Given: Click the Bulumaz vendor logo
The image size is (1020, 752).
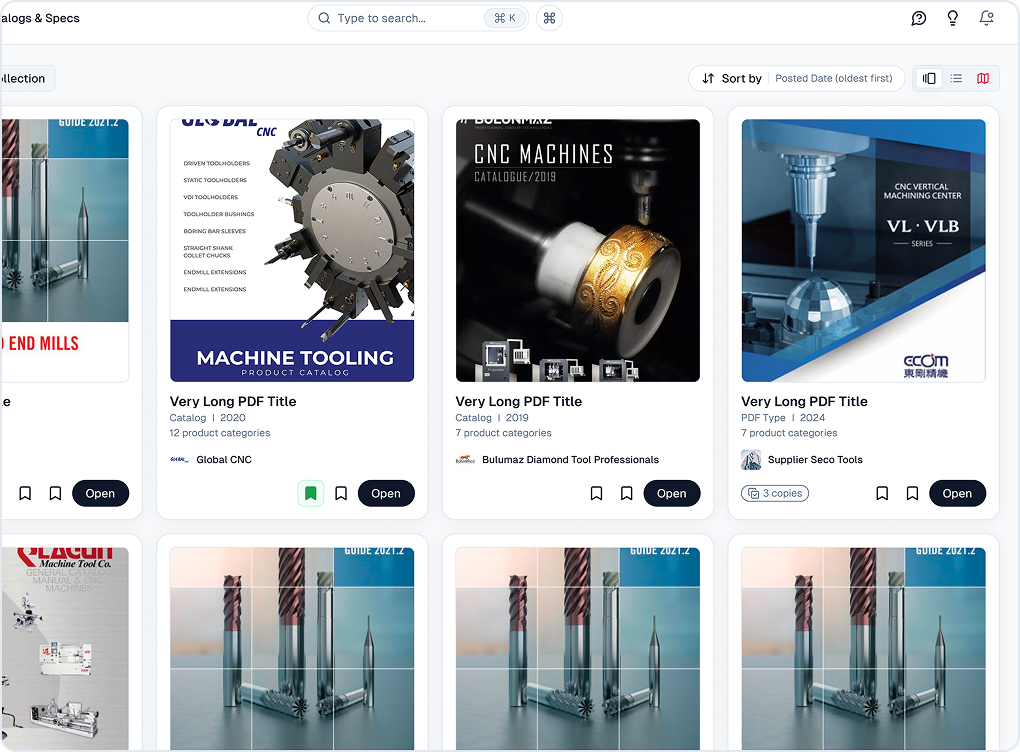Looking at the screenshot, I should click(465, 460).
